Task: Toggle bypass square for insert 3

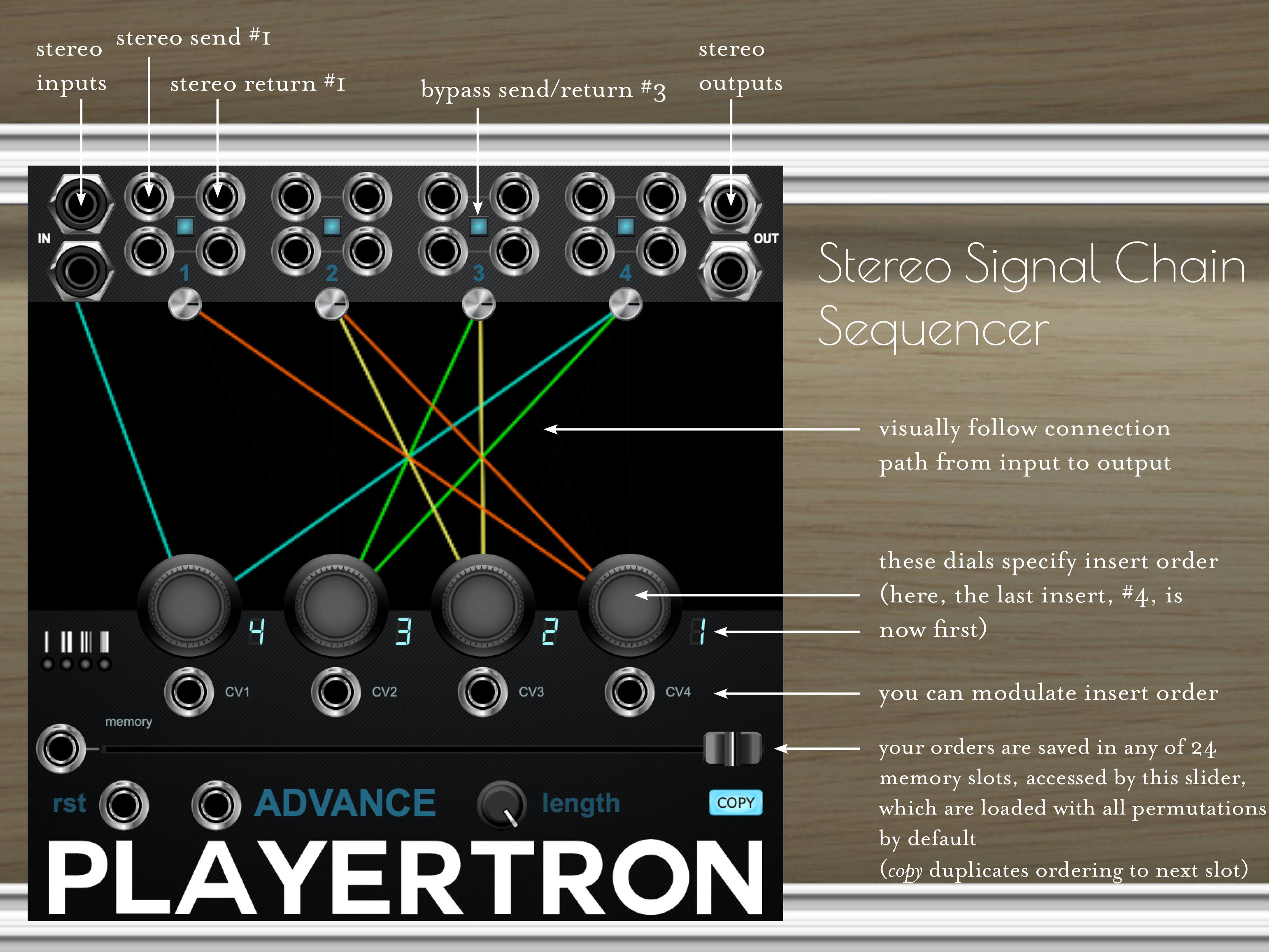Action: (x=479, y=226)
